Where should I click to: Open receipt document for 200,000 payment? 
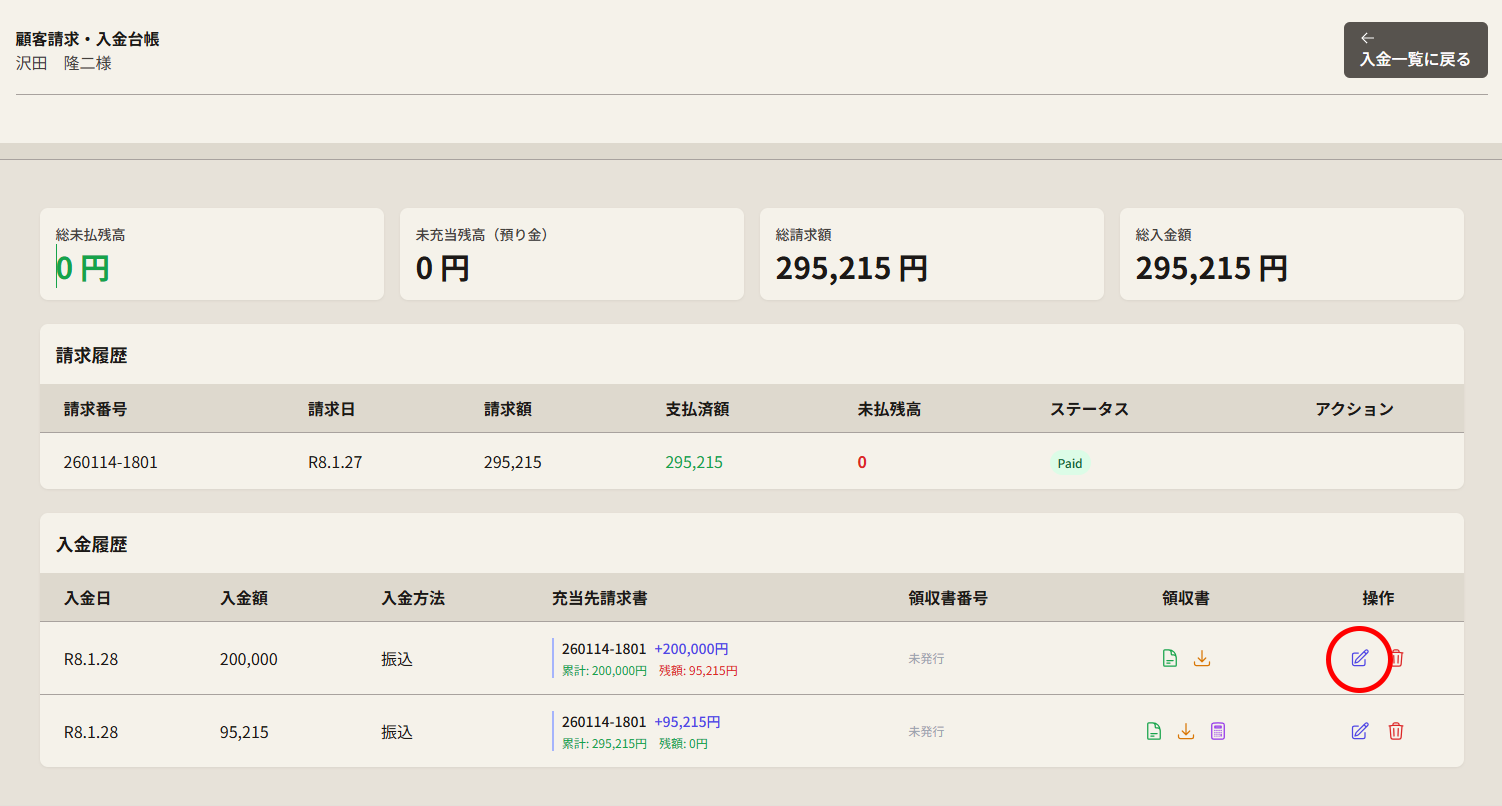pos(1169,658)
